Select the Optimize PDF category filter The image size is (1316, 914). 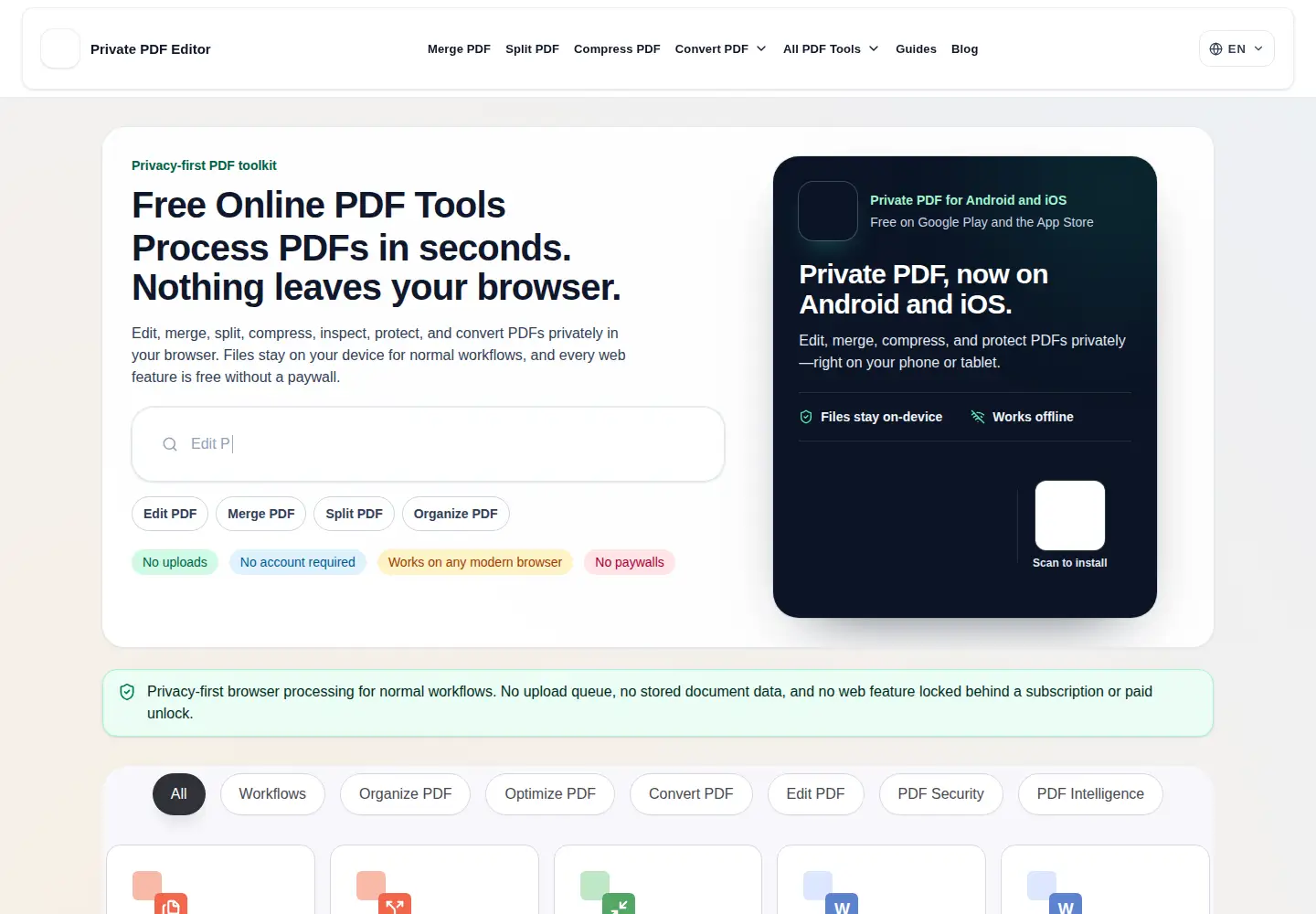(550, 794)
